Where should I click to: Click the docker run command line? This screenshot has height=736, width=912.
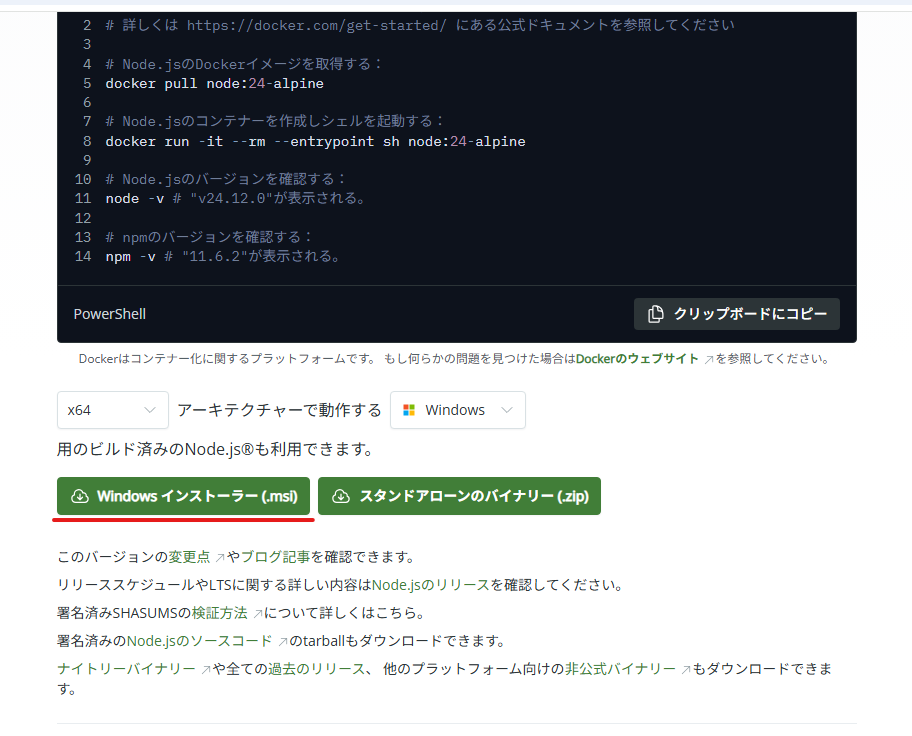pos(315,141)
